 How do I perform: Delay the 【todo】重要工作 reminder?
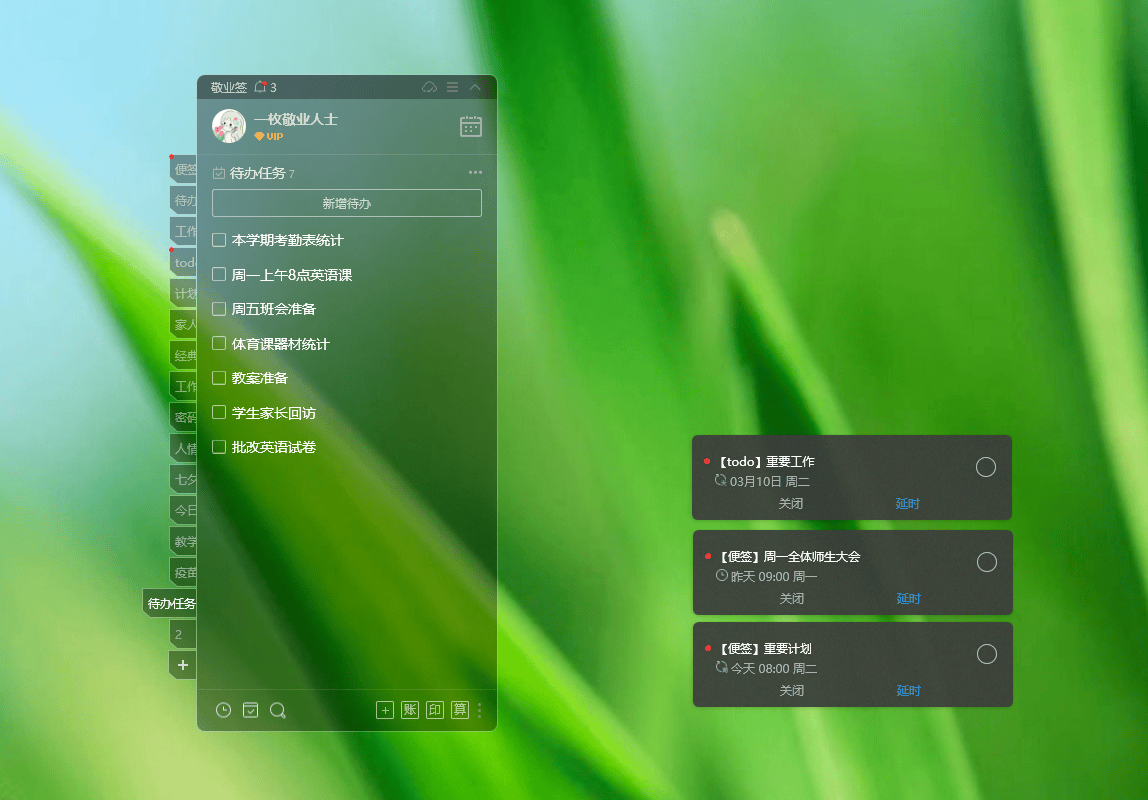907,504
